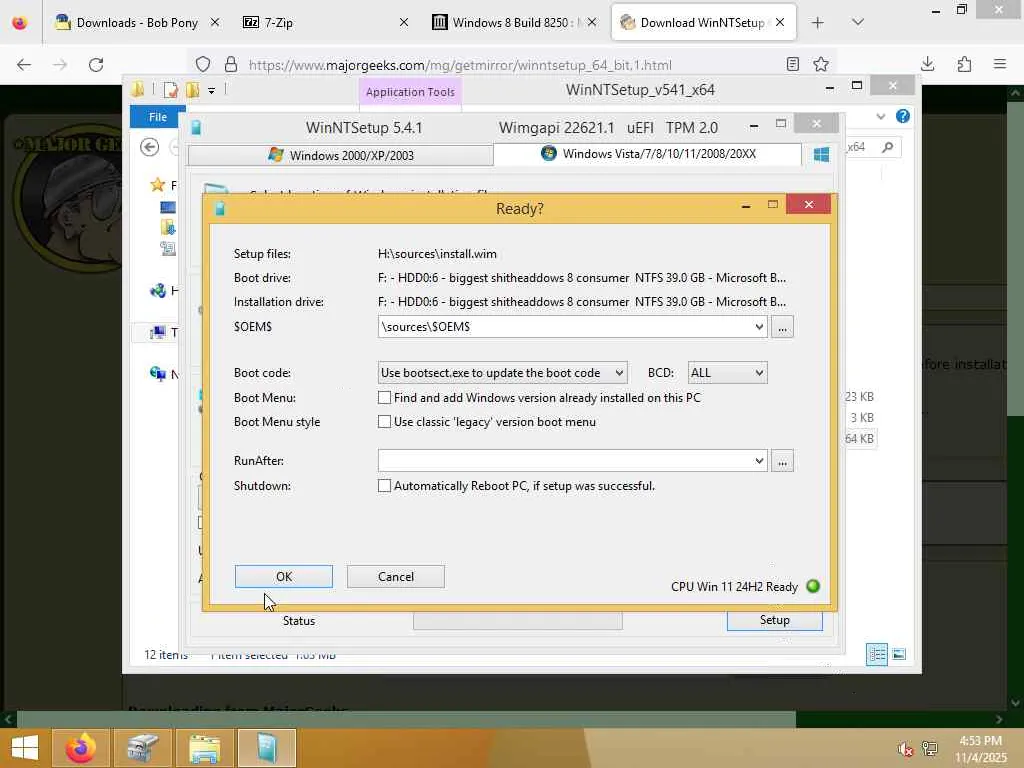The image size is (1024, 768).
Task: Cancel the Ready? dialog
Action: point(395,577)
